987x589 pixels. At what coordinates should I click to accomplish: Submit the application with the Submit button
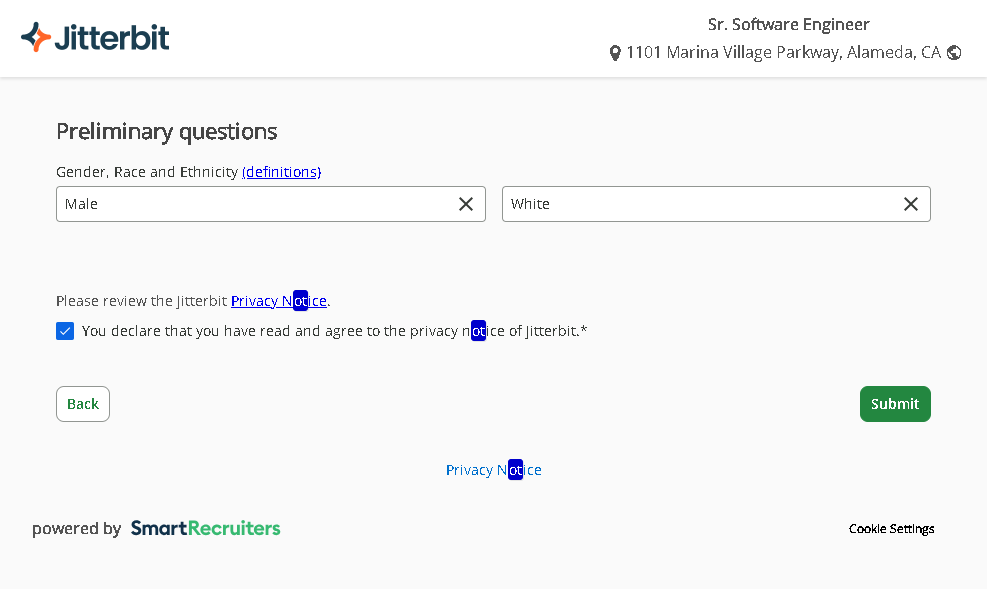894,404
